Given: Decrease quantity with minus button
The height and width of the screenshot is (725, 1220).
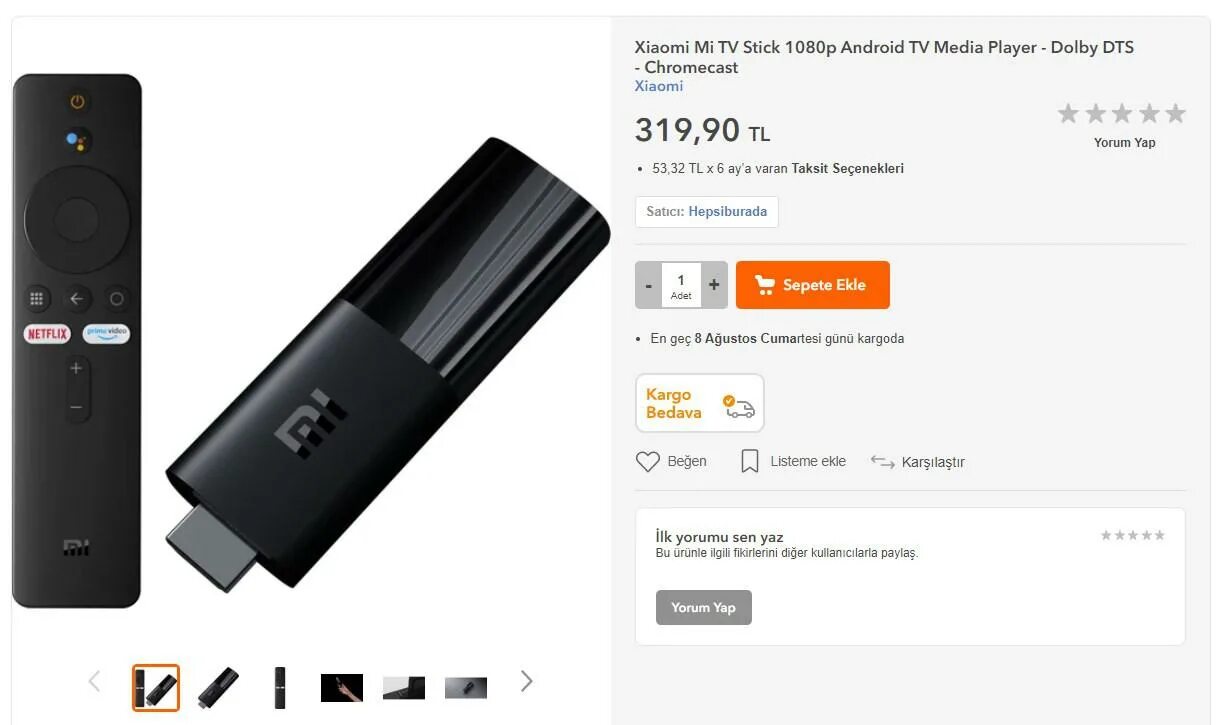Looking at the screenshot, I should pos(648,285).
